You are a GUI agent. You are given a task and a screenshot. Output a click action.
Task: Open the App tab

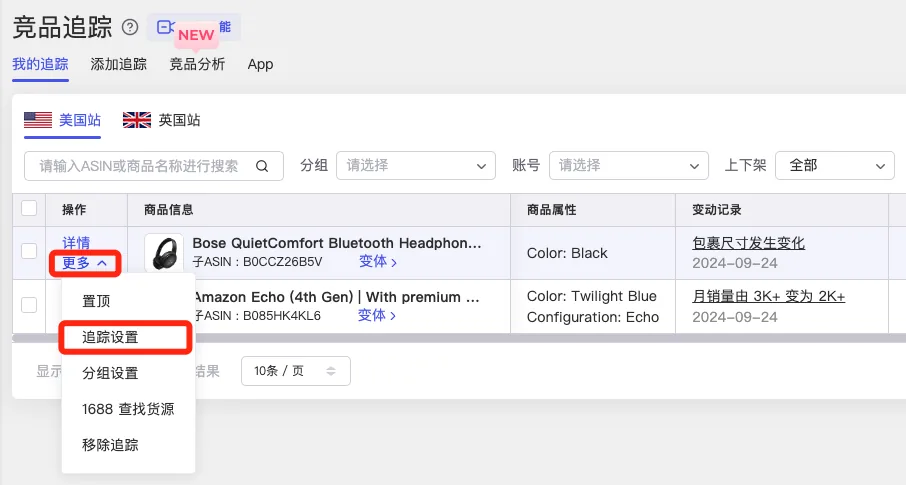coord(261,64)
